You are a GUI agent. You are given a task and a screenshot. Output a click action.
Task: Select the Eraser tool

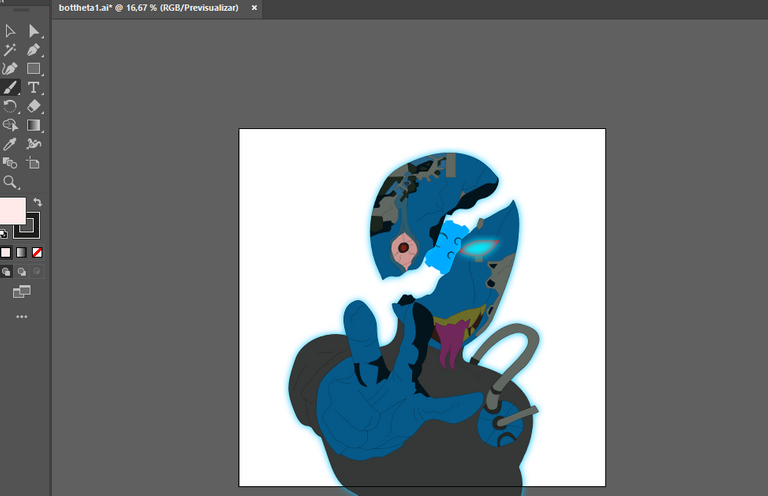33,106
